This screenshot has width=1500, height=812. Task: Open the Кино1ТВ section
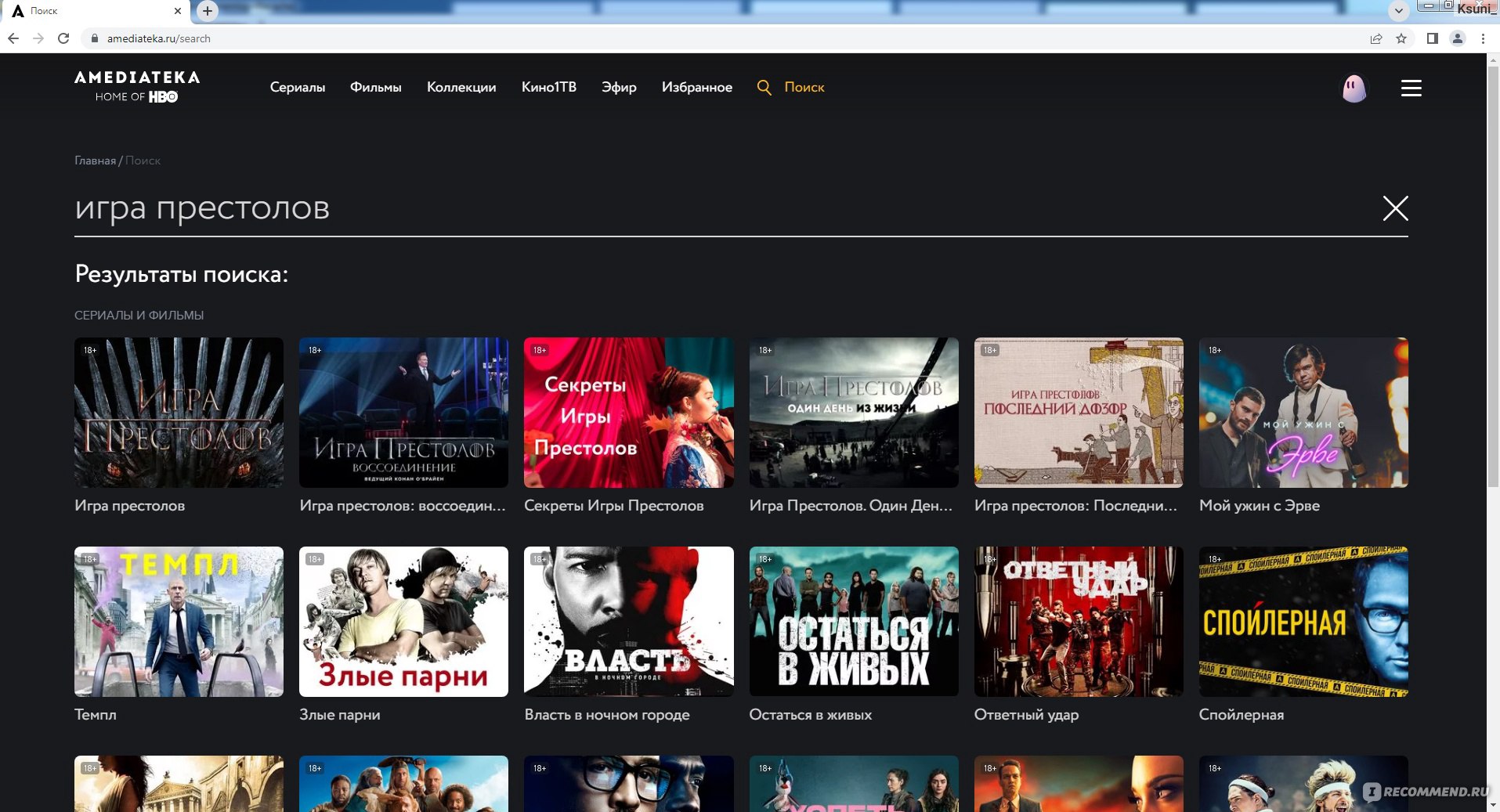pyautogui.click(x=549, y=87)
